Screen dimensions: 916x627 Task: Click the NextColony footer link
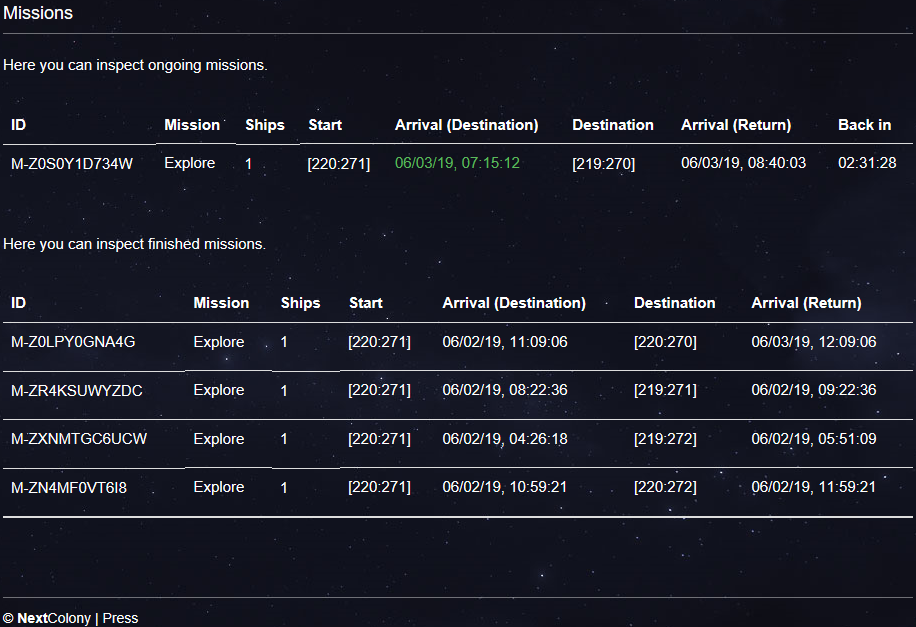point(54,618)
